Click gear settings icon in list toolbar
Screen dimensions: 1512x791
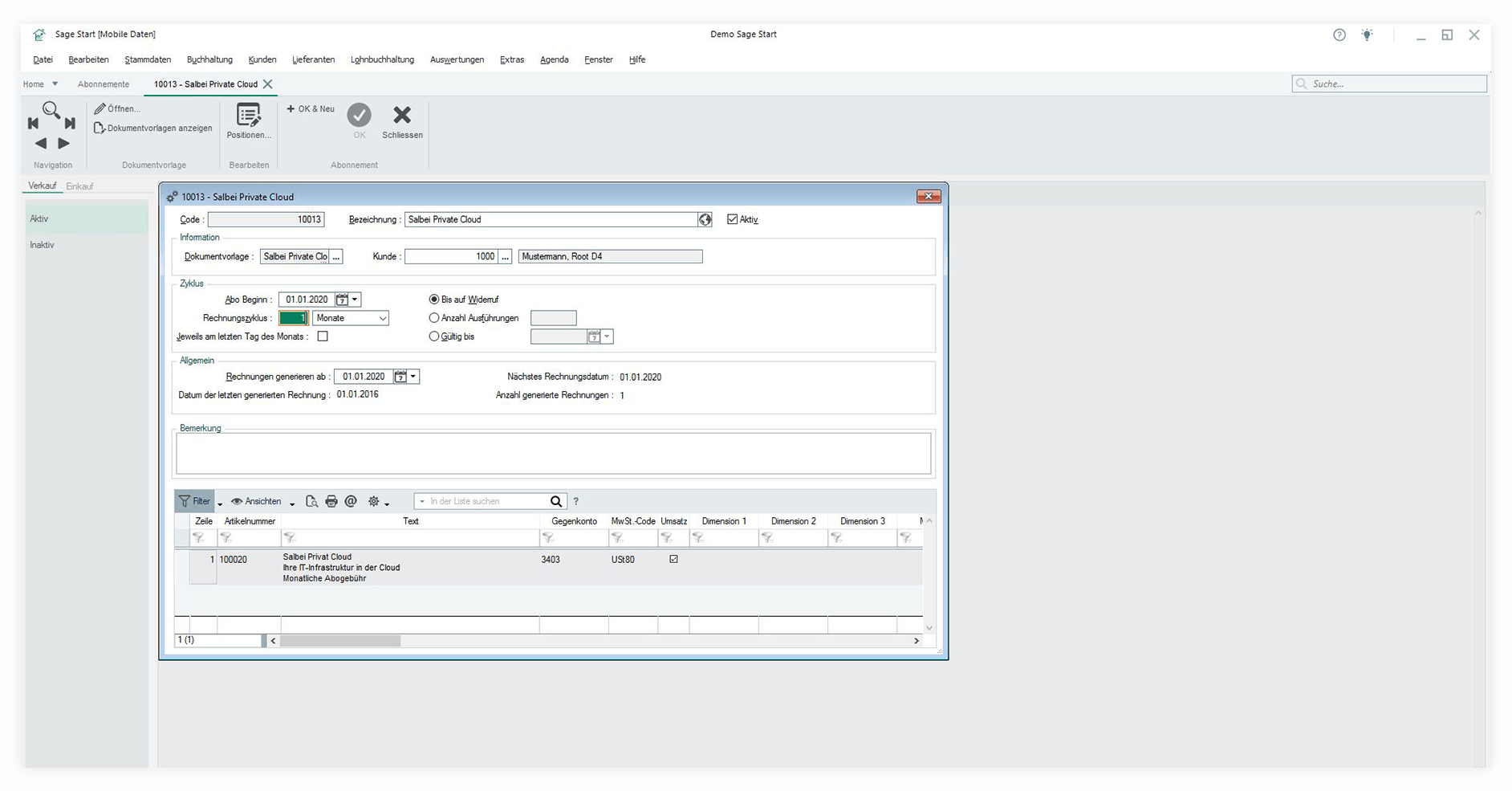click(373, 501)
